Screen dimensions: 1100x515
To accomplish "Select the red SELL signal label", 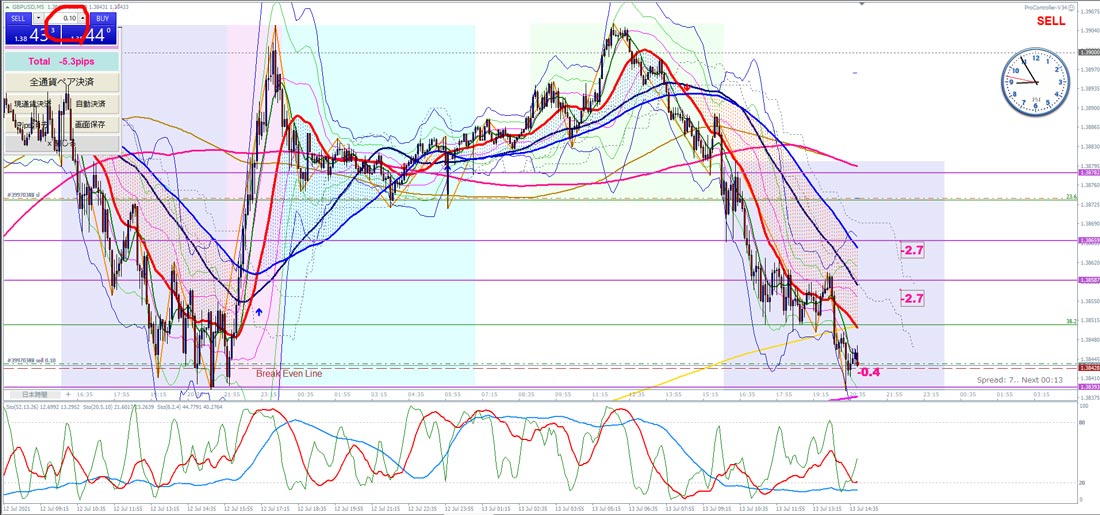I will tap(1051, 21).
